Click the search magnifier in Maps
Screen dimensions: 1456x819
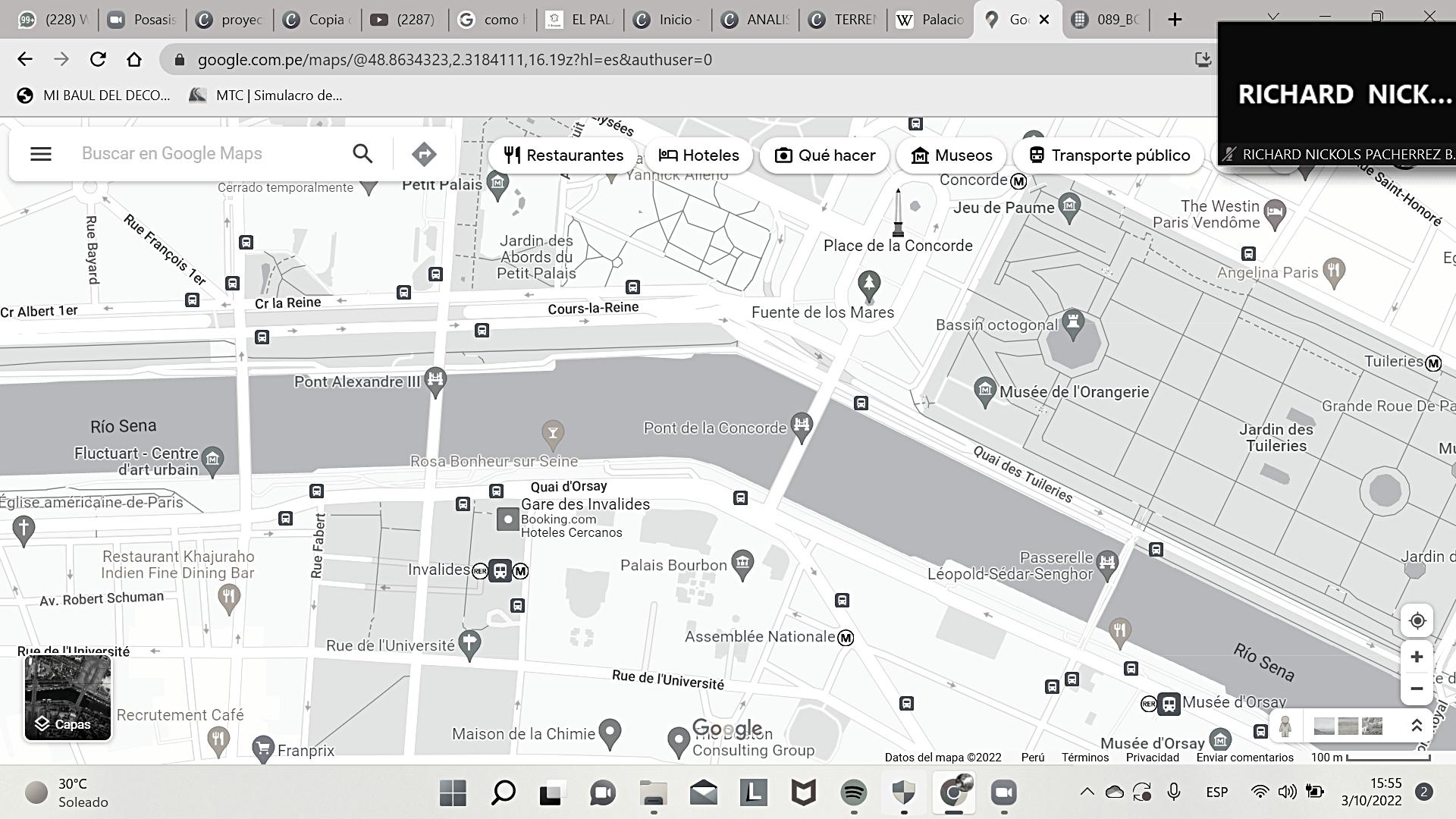point(362,154)
